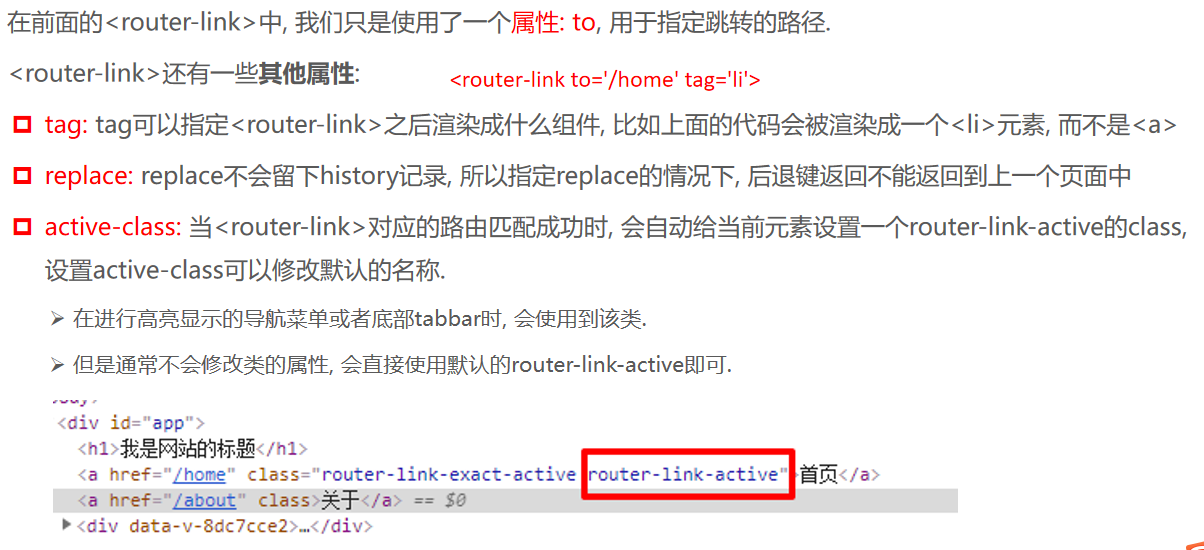The width and height of the screenshot is (1204, 550).
Task: Select the div id="app" element line
Action: point(131,423)
